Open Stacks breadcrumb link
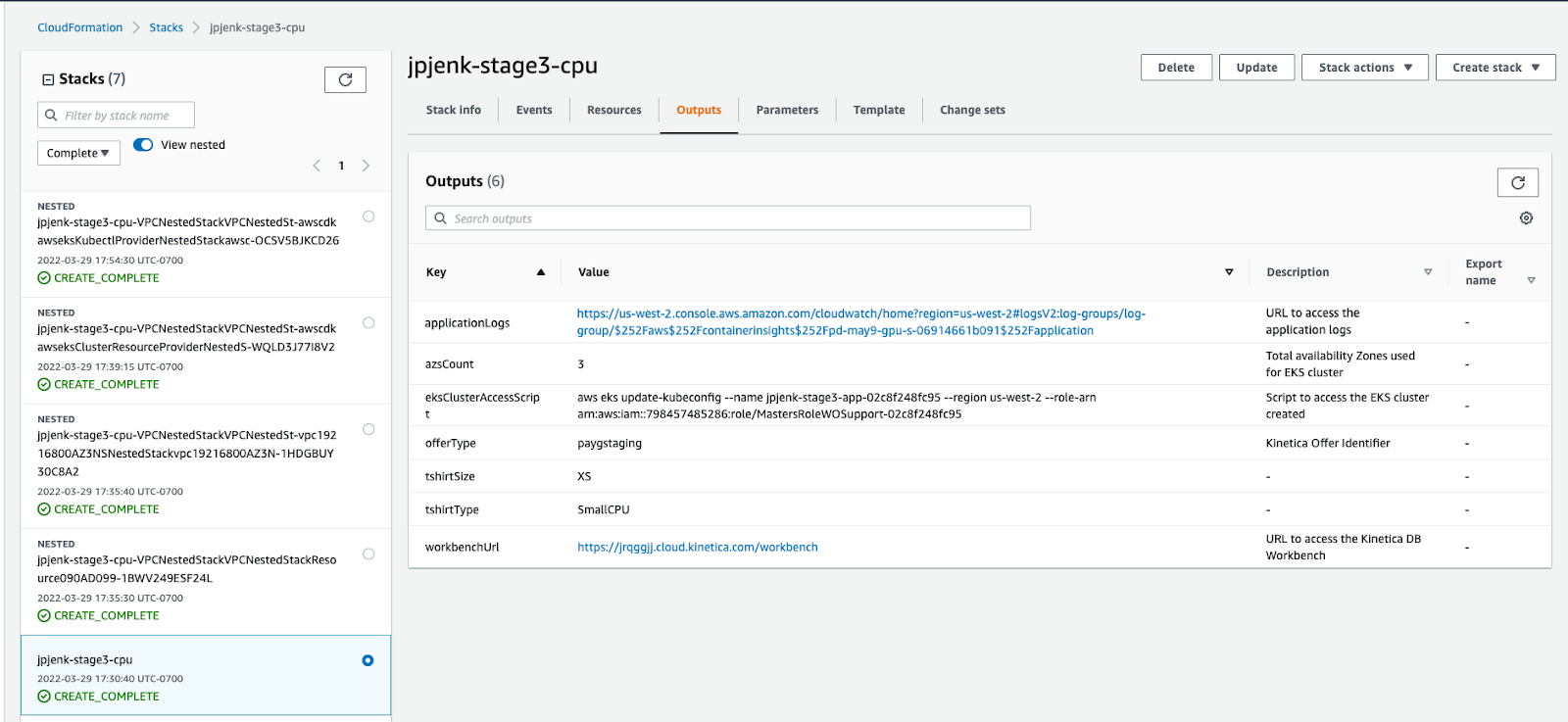The image size is (1568, 722). pos(166,27)
